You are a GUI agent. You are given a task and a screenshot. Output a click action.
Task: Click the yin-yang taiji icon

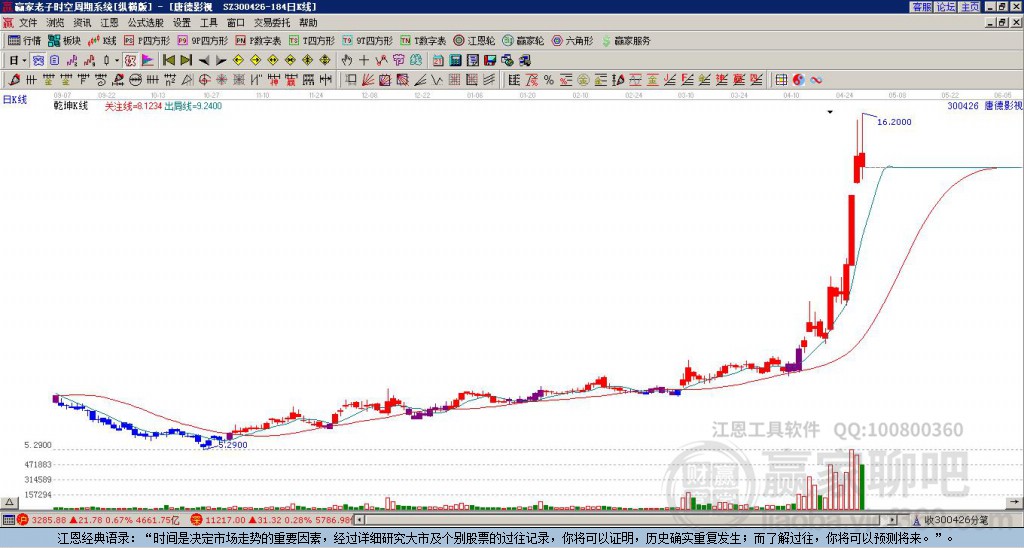coord(798,80)
